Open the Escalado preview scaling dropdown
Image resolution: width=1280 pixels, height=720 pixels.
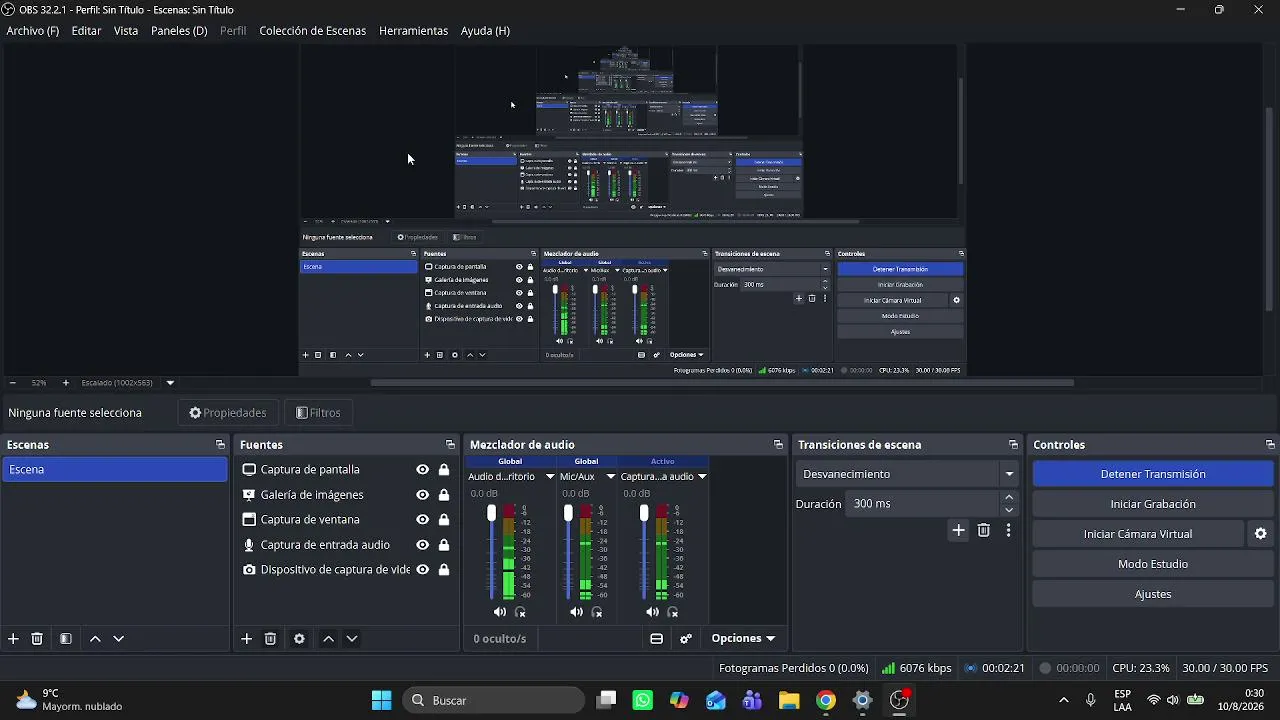pyautogui.click(x=170, y=383)
